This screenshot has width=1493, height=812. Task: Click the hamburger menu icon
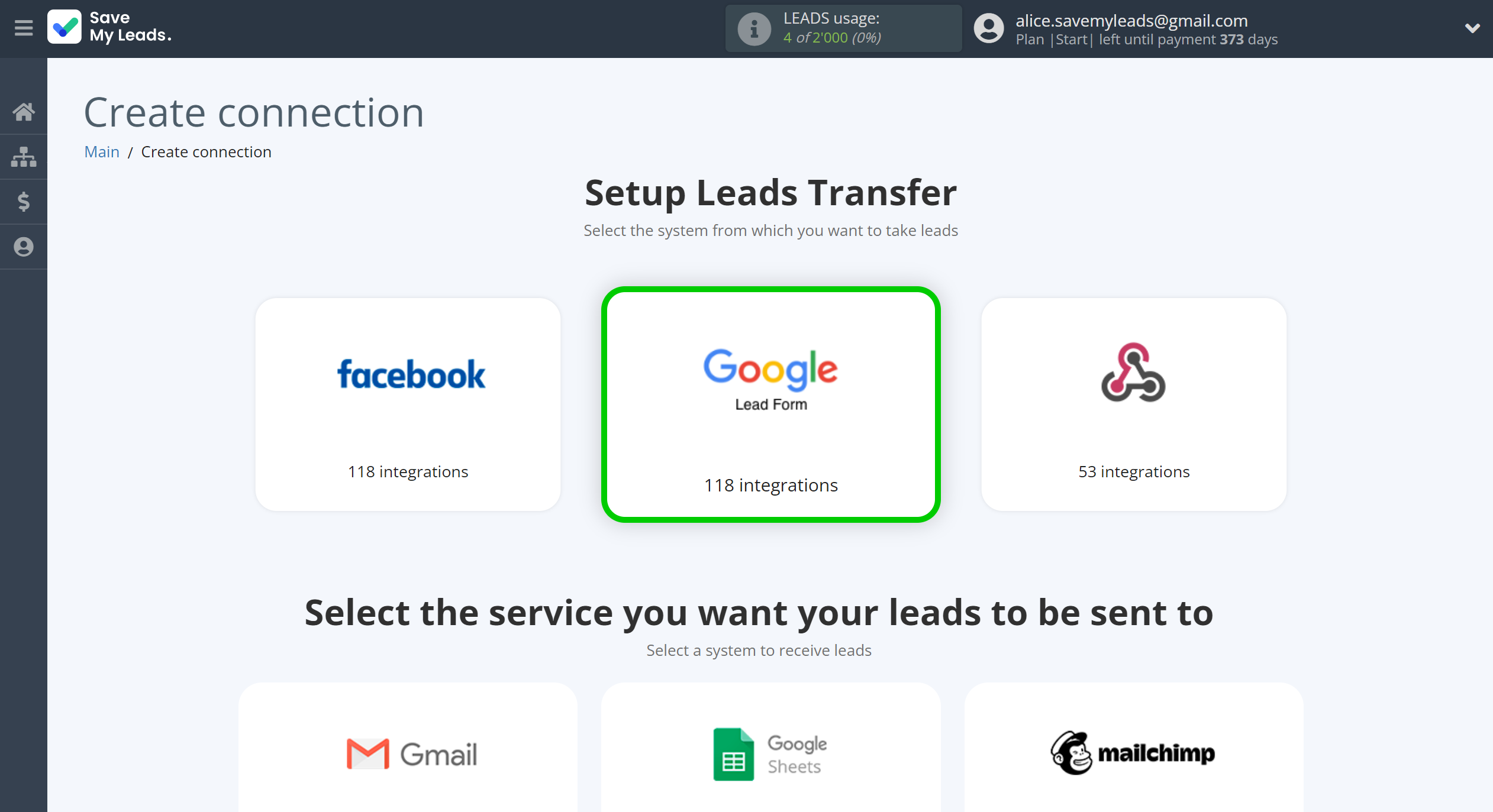point(24,28)
